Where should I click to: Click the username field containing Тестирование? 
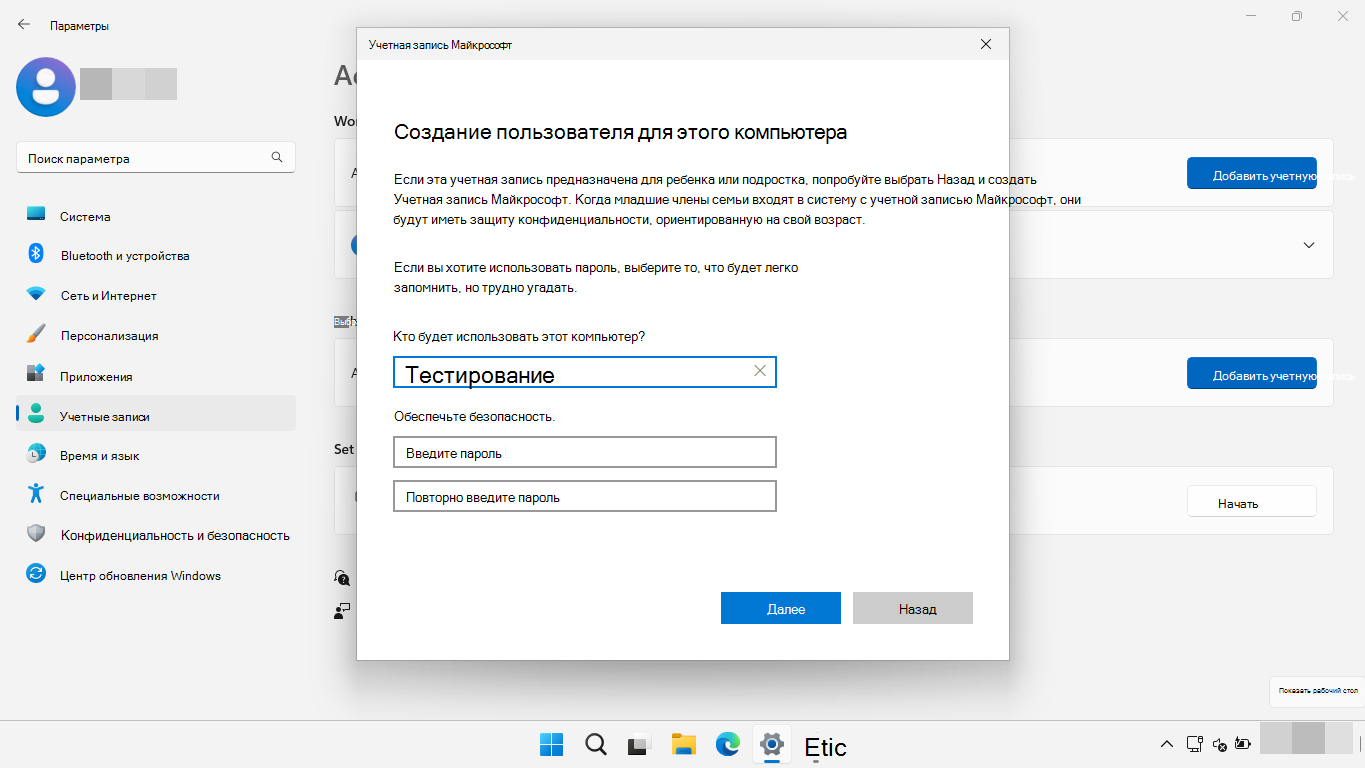point(585,372)
